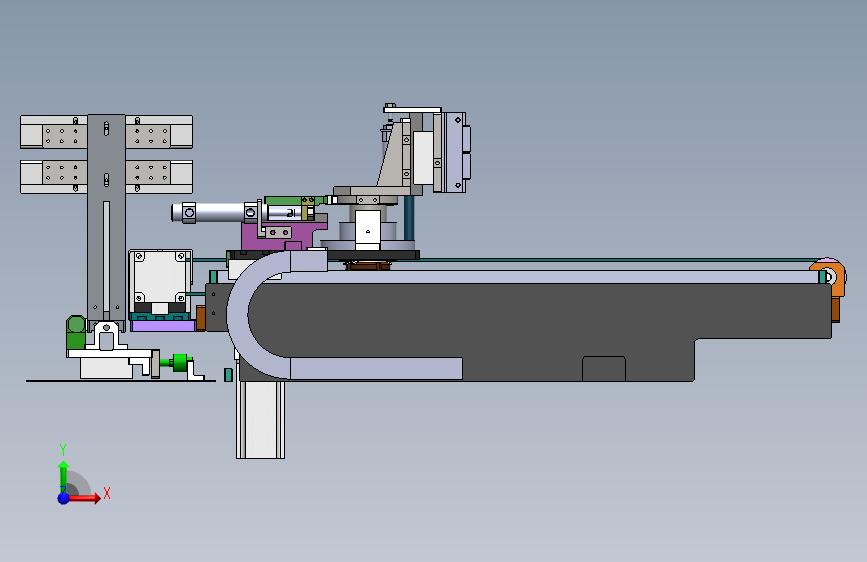Screen dimensions: 867x562
Task: Select the upper-left linear rail block
Action: (x=54, y=132)
